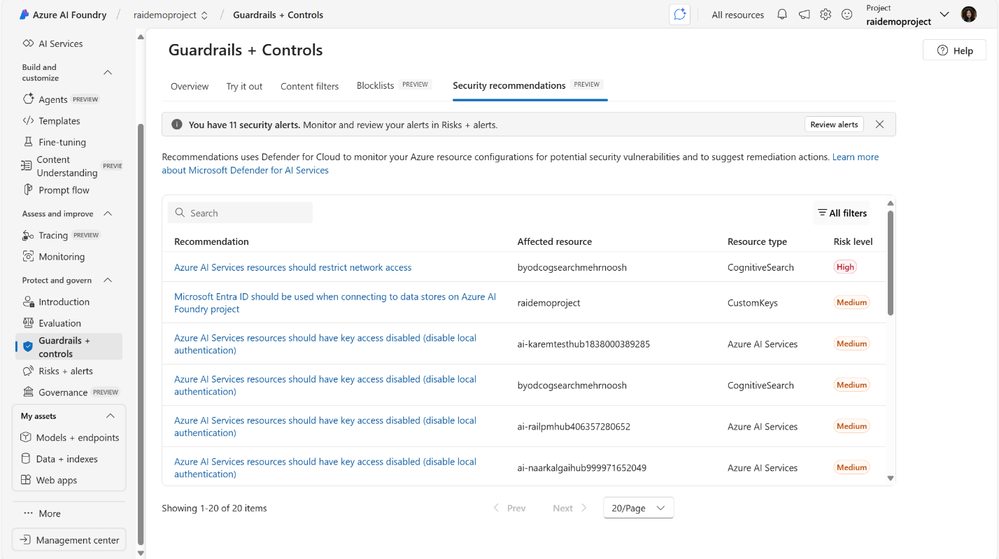Open the AI Services sidebar icon
The width and height of the screenshot is (999, 559).
[28, 43]
